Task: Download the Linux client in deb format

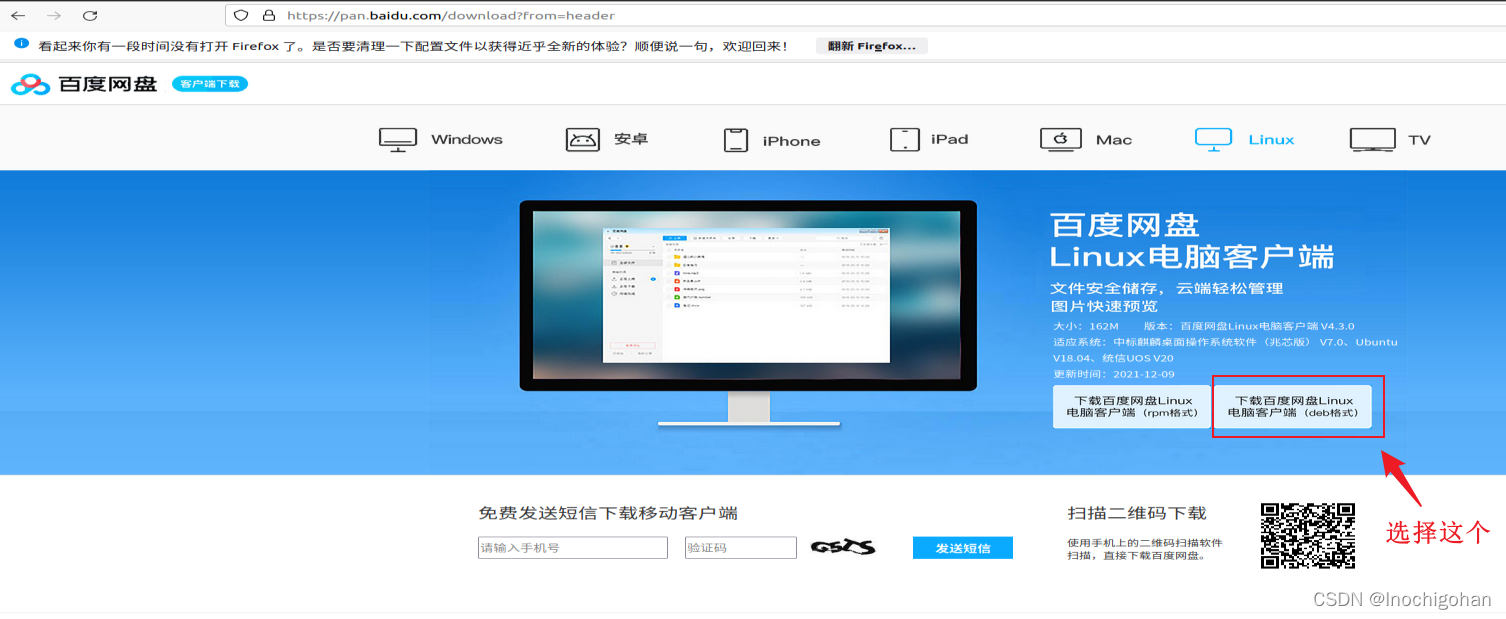Action: point(1294,406)
